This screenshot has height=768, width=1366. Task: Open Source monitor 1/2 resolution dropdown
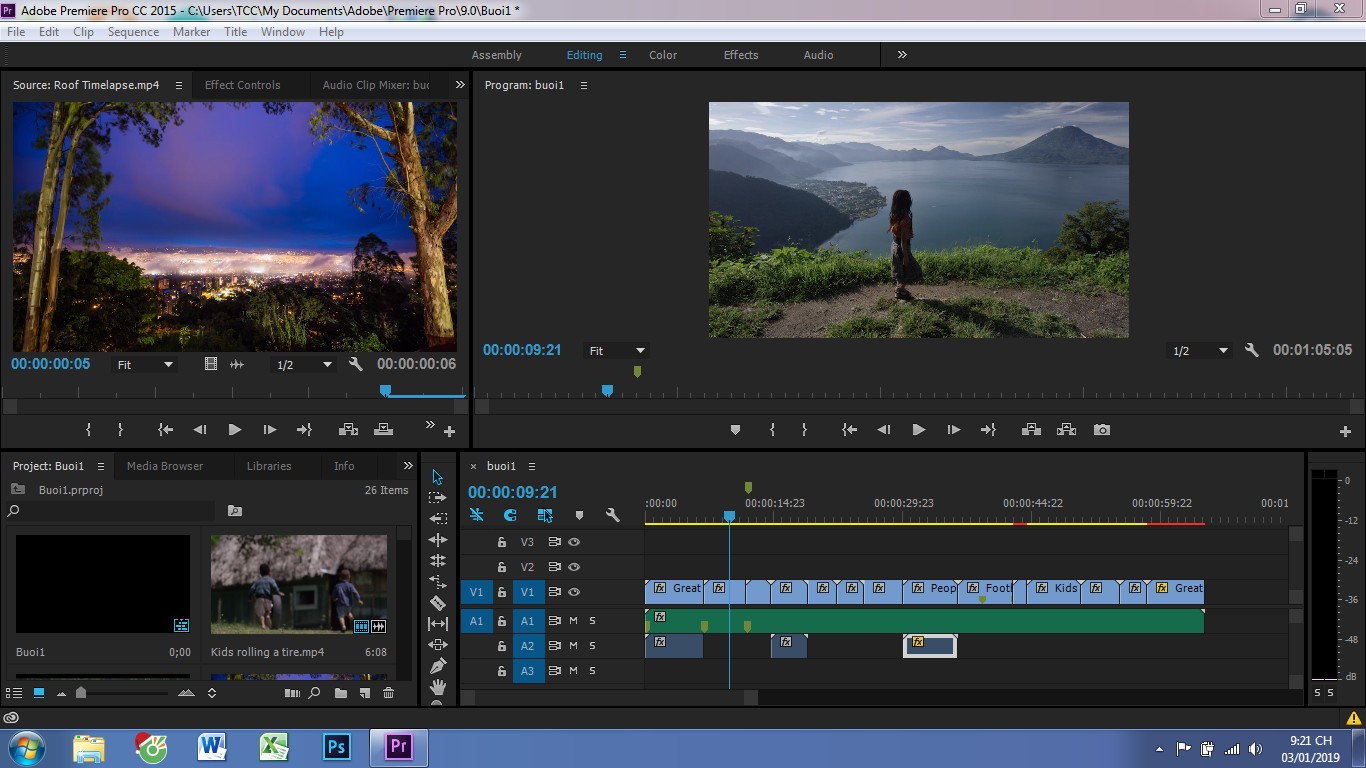[304, 365]
